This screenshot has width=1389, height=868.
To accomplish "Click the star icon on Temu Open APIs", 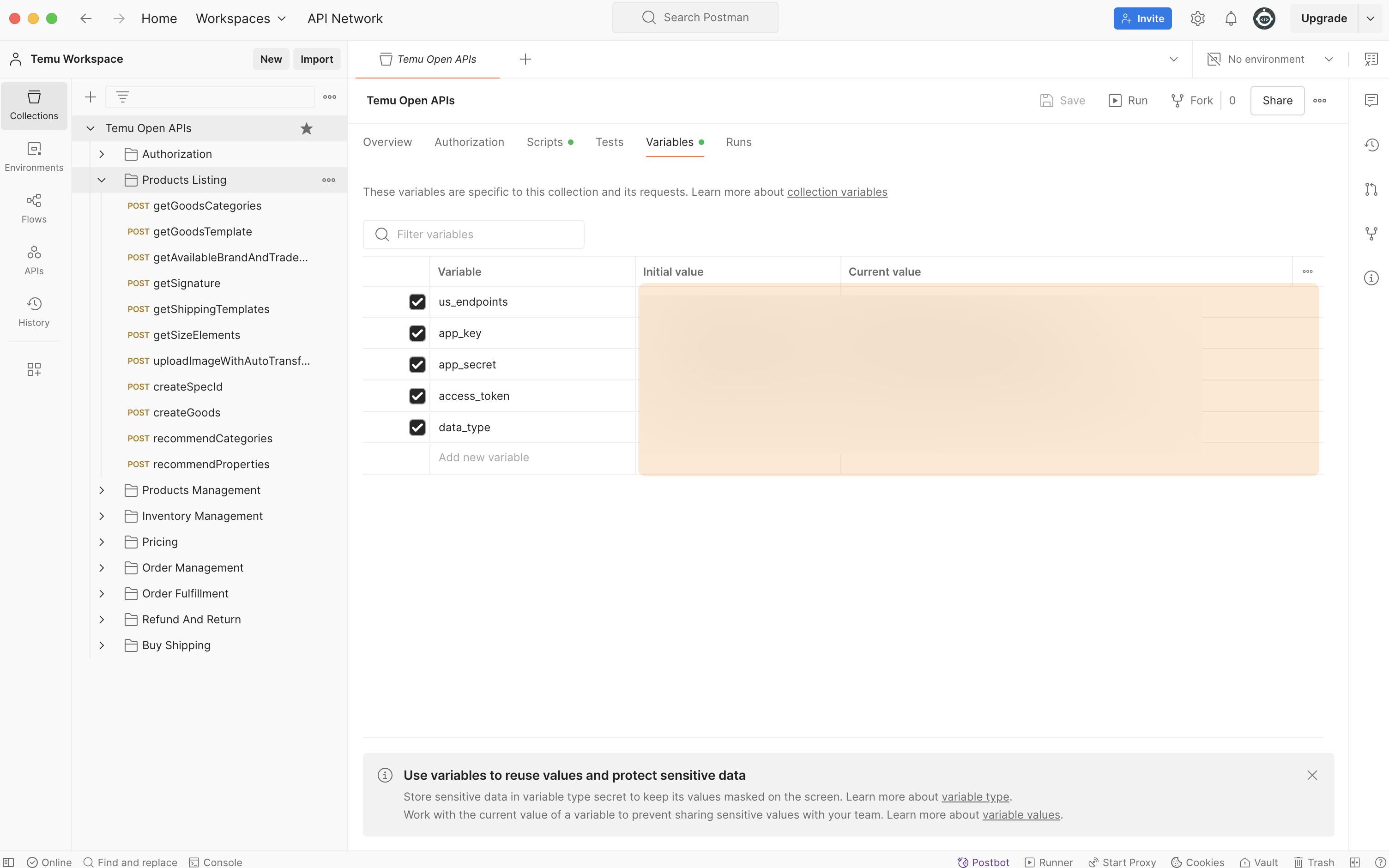I will 307,129.
